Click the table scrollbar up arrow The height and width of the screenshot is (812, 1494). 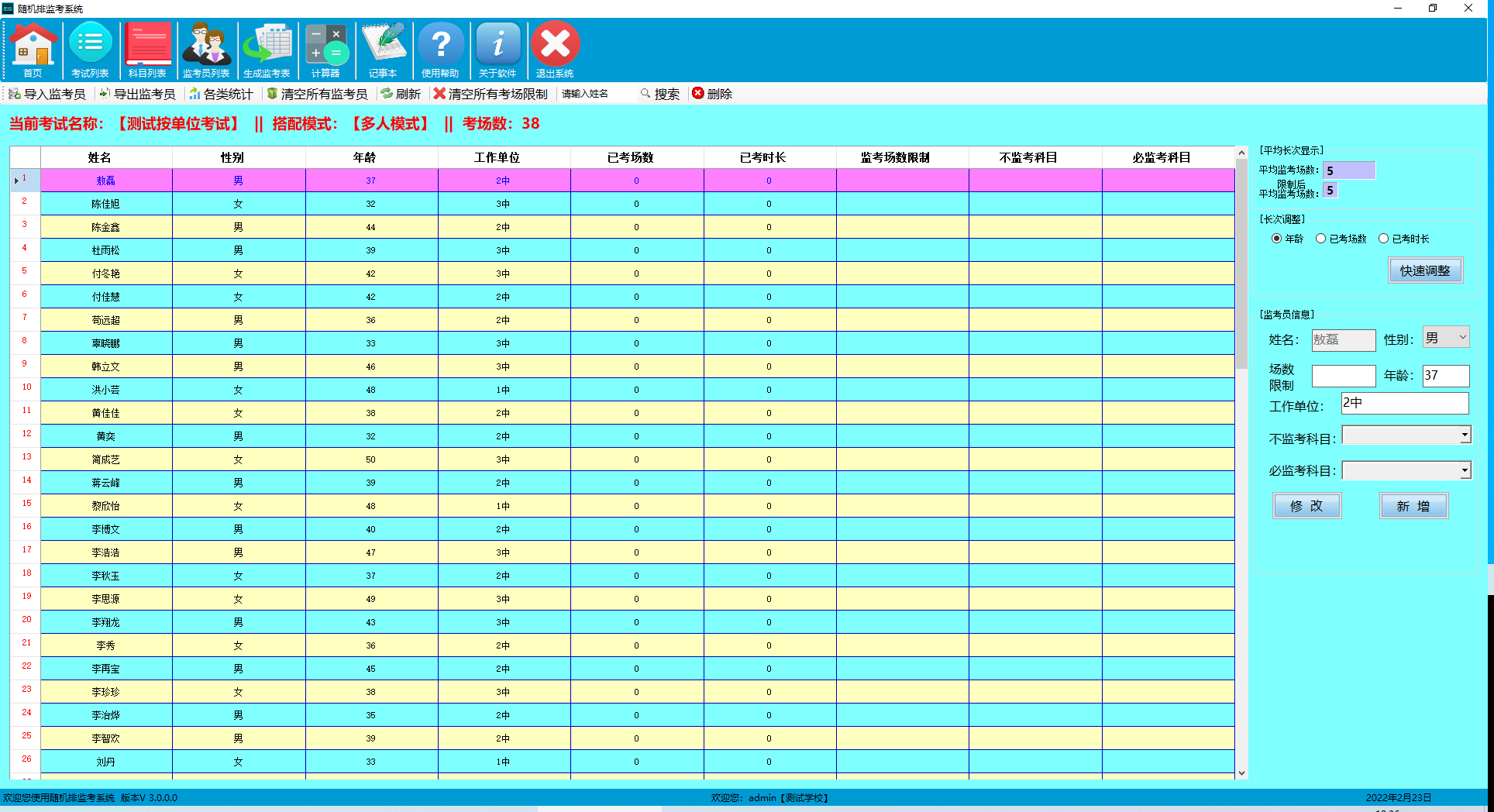pyautogui.click(x=1242, y=153)
